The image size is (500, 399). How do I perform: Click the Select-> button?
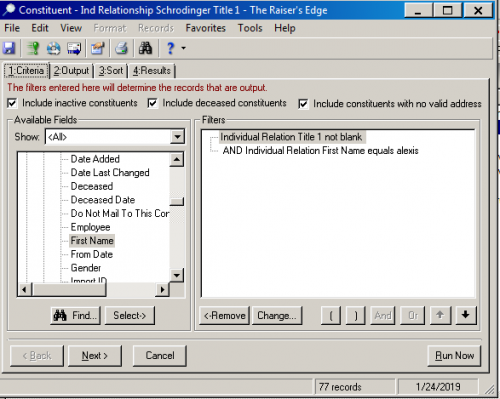point(130,315)
